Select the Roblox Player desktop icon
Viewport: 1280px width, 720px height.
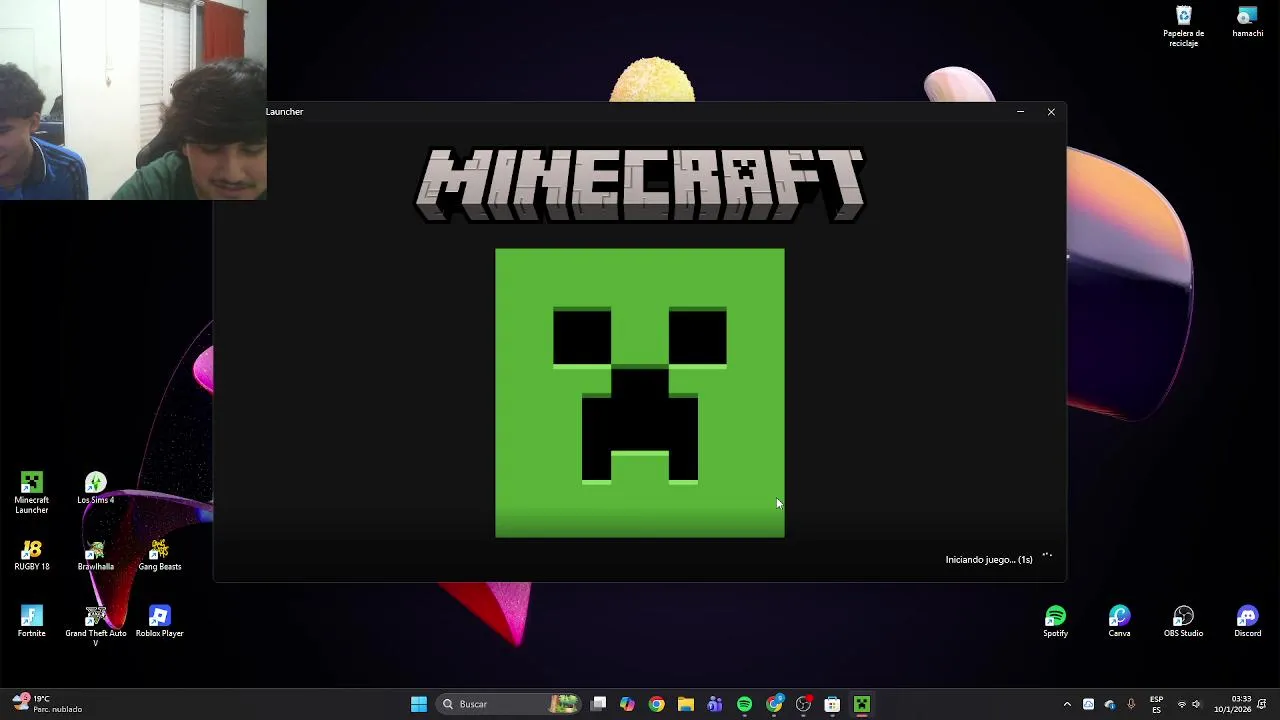point(159,621)
